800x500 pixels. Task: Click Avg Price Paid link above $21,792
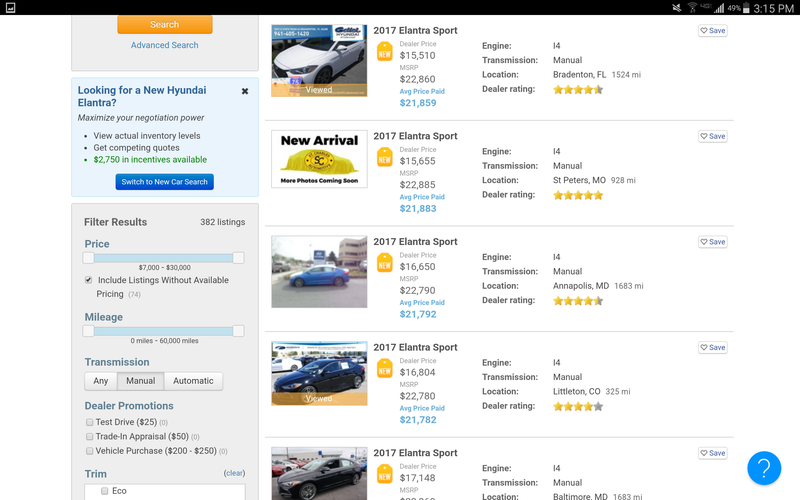point(422,303)
